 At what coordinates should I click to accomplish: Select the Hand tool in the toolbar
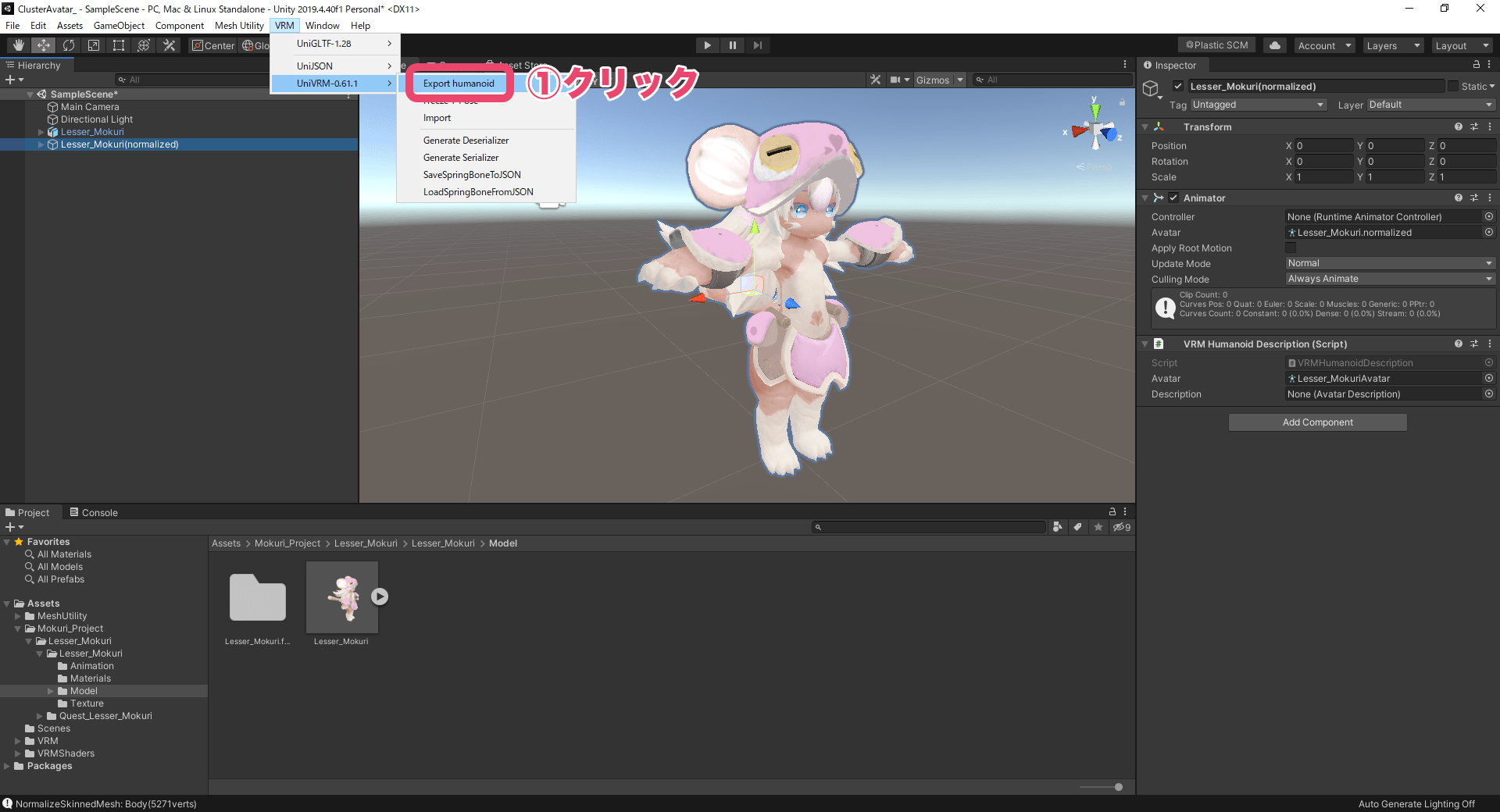[x=17, y=45]
